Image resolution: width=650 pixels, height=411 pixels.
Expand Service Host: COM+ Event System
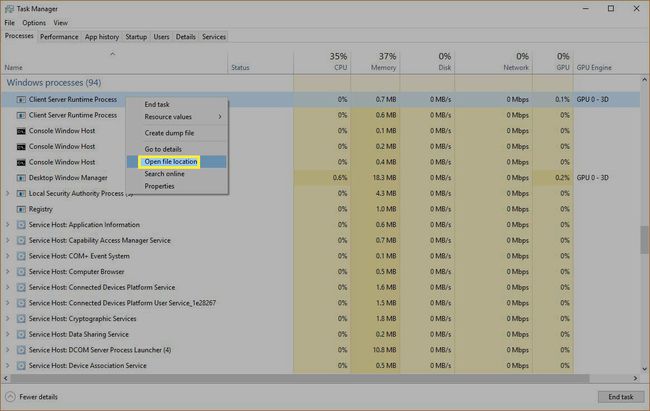point(7,256)
